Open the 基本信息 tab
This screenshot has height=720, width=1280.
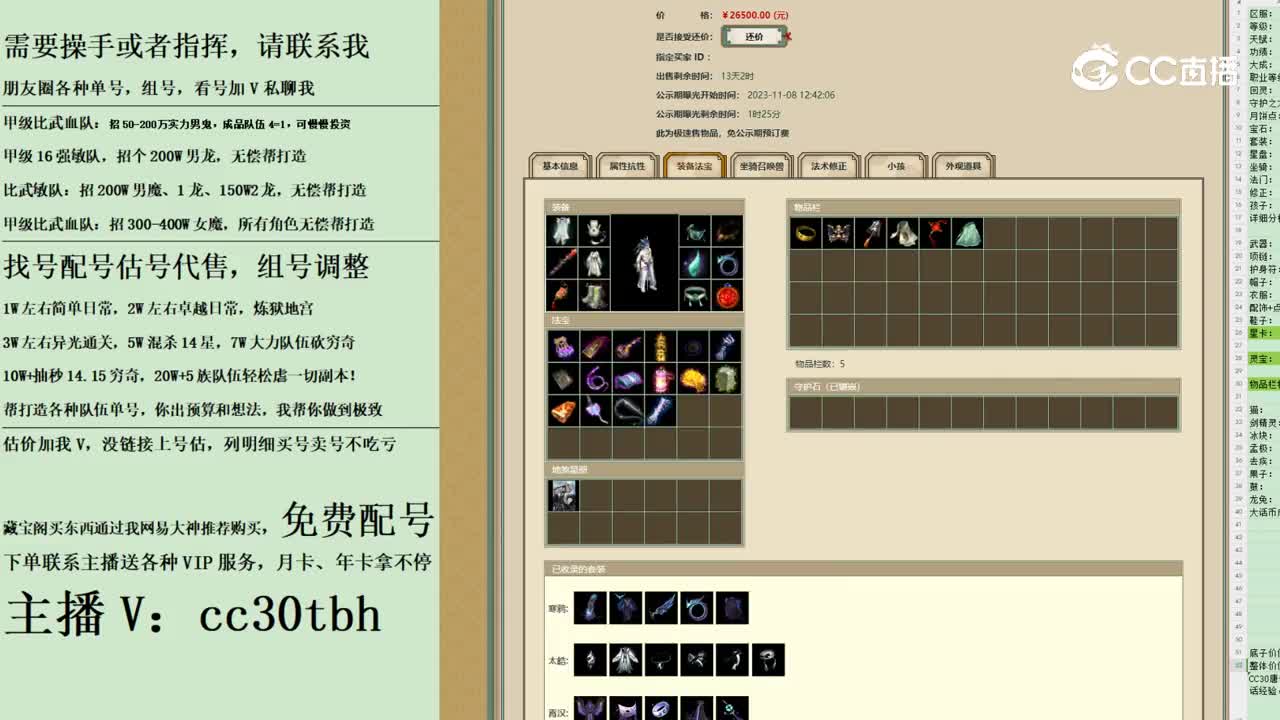560,166
